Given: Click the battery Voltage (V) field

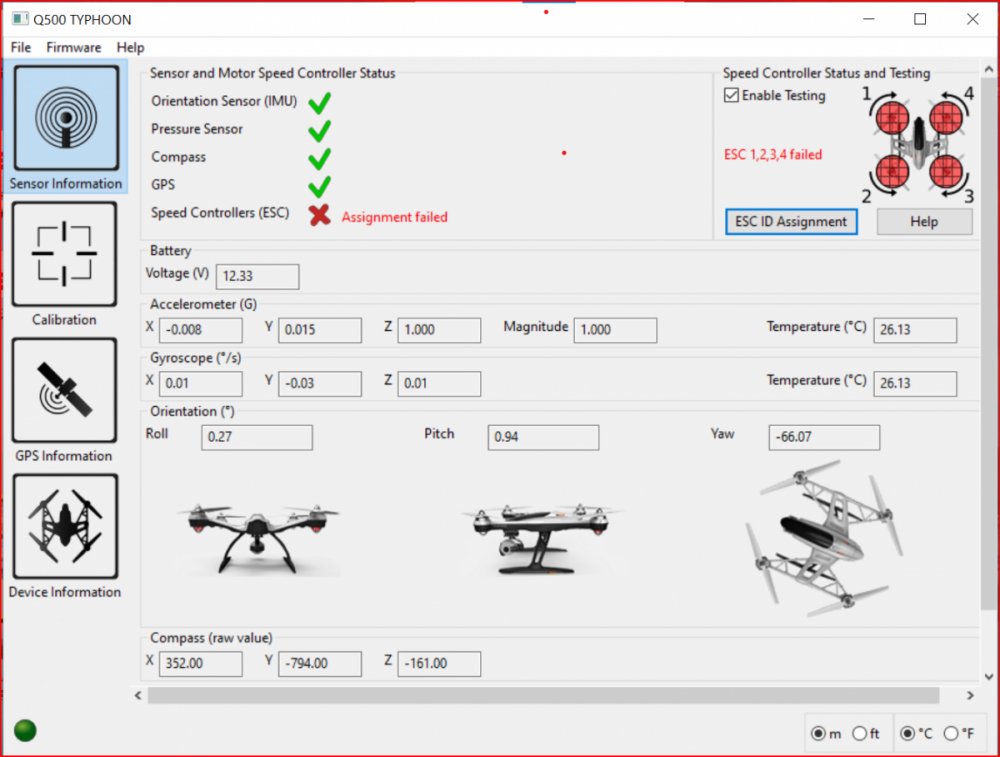Looking at the screenshot, I should [258, 276].
